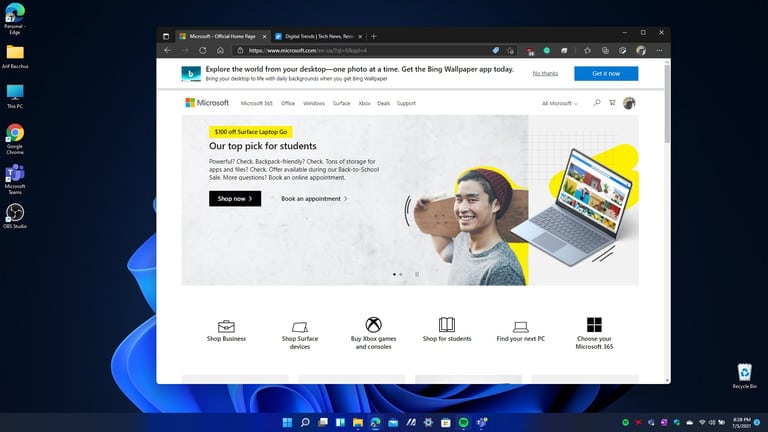Open Settings gear on the taskbar
Image resolution: width=768 pixels, height=432 pixels.
pyautogui.click(x=428, y=422)
